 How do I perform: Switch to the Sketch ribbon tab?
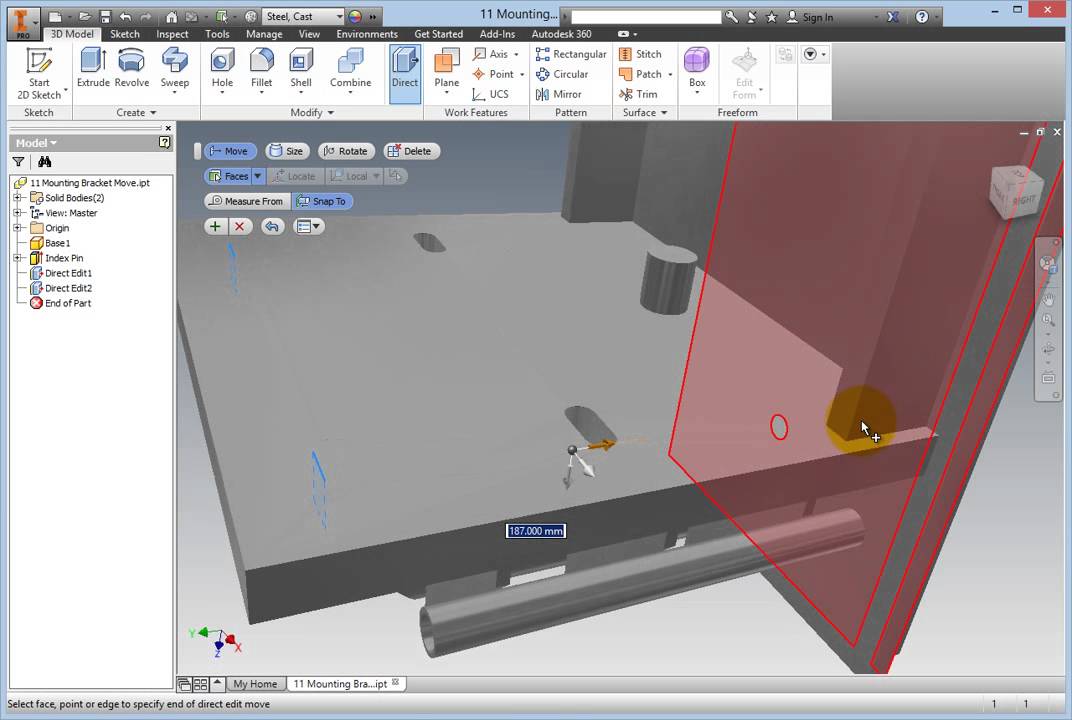(x=124, y=34)
